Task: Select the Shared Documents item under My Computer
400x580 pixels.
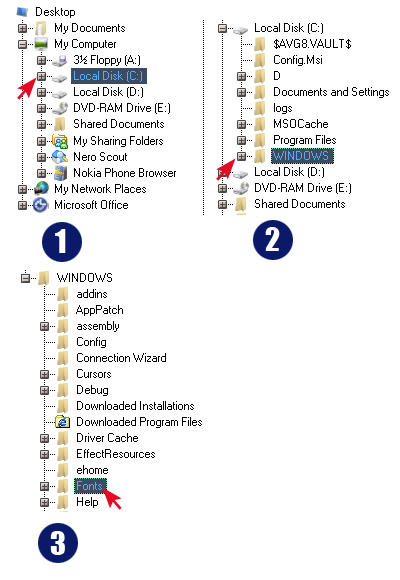Action: point(118,124)
